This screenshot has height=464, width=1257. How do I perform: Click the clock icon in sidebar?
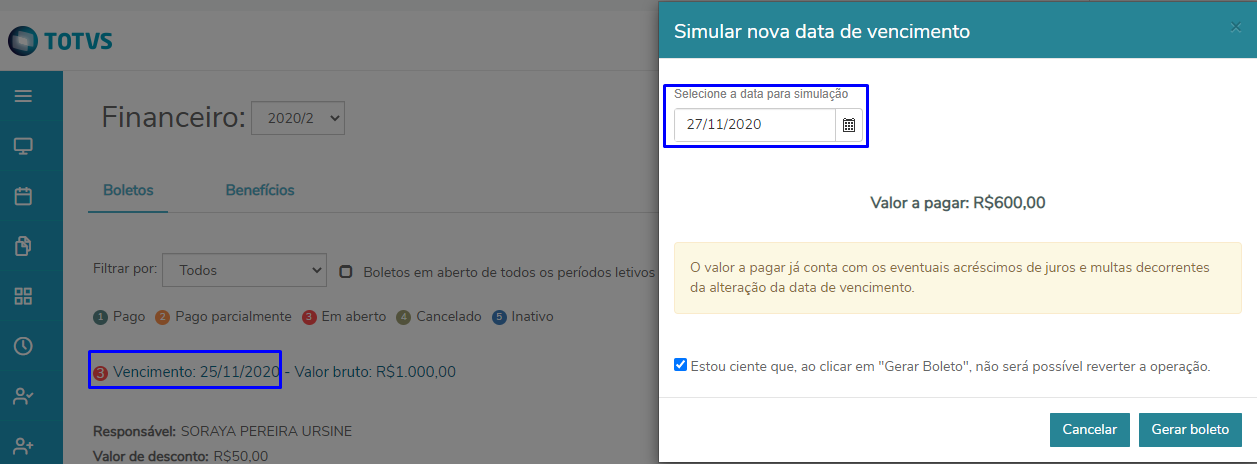click(x=23, y=346)
